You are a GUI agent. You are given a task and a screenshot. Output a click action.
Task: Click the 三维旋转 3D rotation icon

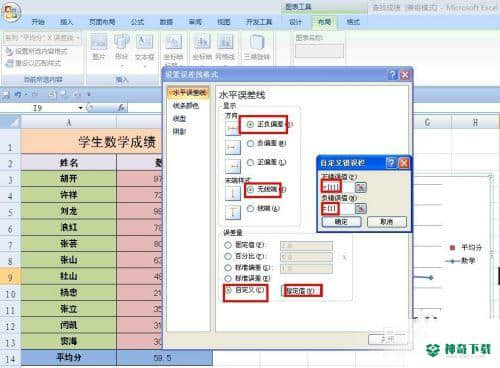pos(257,48)
